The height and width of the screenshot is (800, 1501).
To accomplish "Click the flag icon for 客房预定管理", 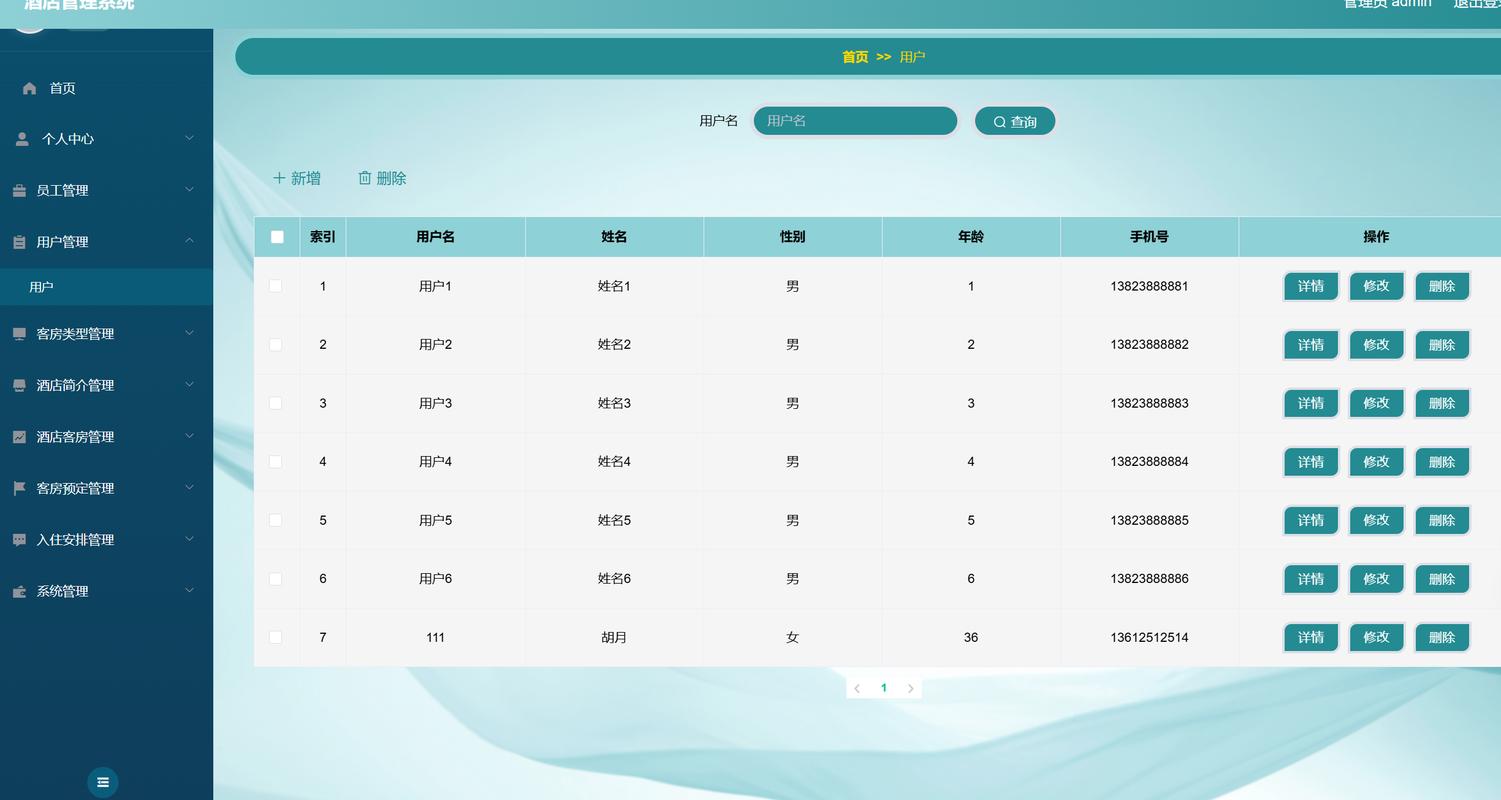I will [19, 488].
